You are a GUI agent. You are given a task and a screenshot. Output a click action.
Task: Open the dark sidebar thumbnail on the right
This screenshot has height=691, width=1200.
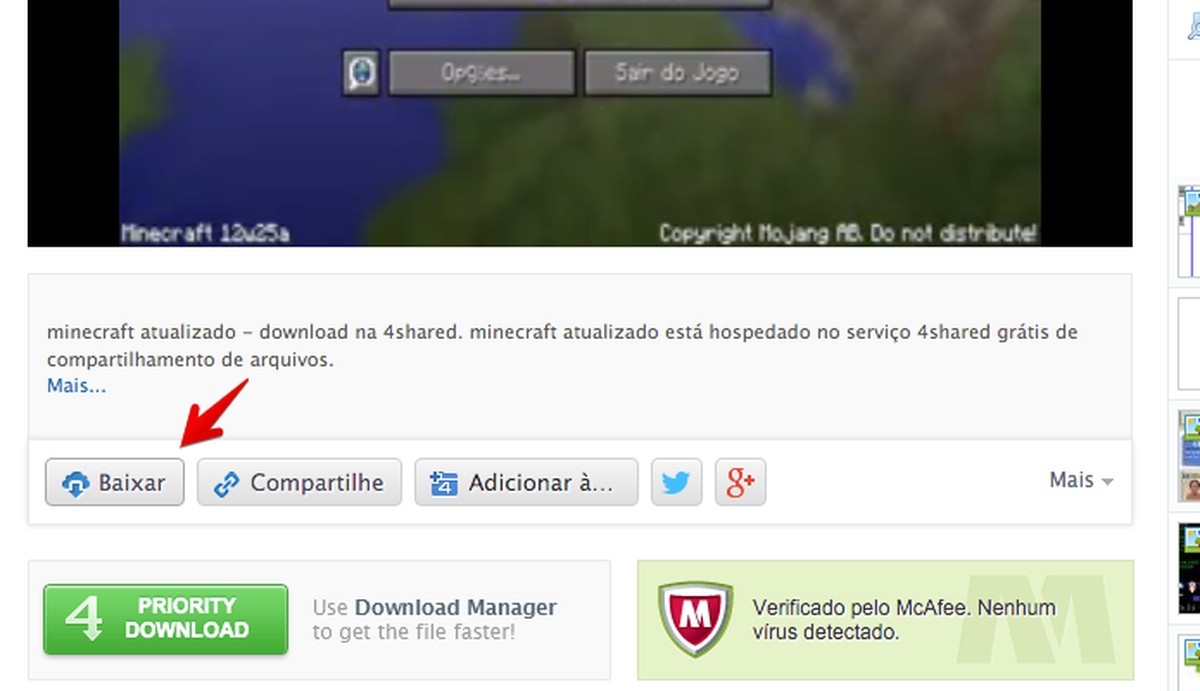coord(1190,568)
